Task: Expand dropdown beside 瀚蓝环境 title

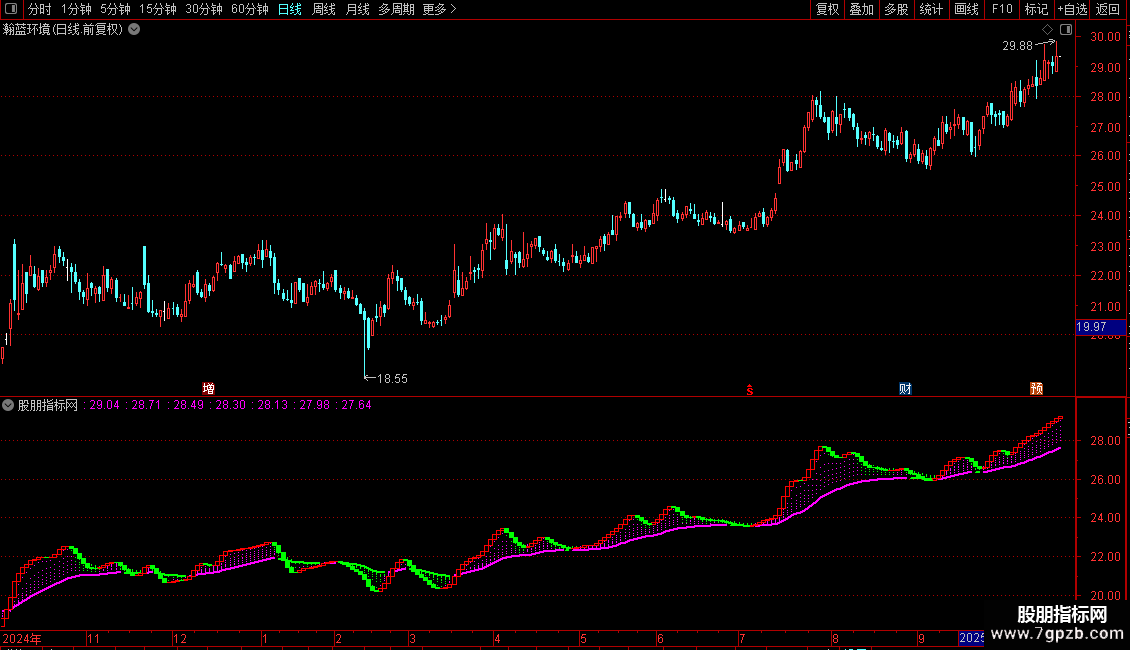Action: click(x=134, y=30)
